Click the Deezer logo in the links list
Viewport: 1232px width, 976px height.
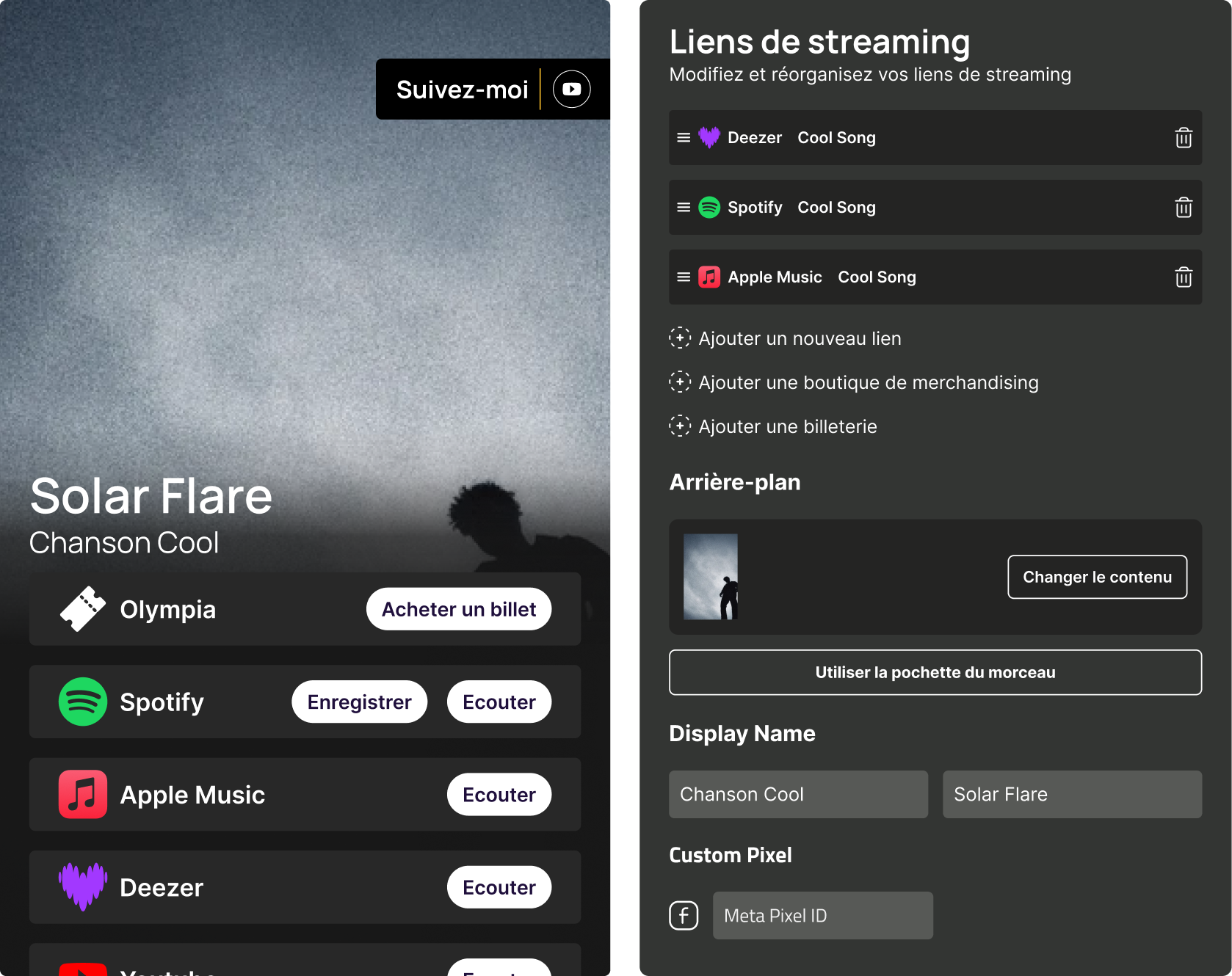[709, 137]
